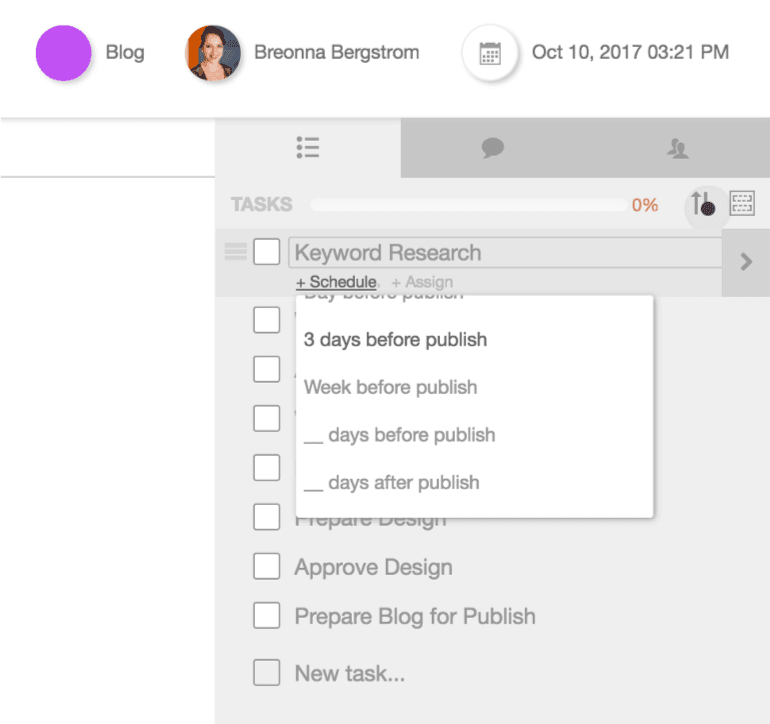This screenshot has width=770, height=724.
Task: Select '3 days before publish' option
Action: tap(395, 340)
